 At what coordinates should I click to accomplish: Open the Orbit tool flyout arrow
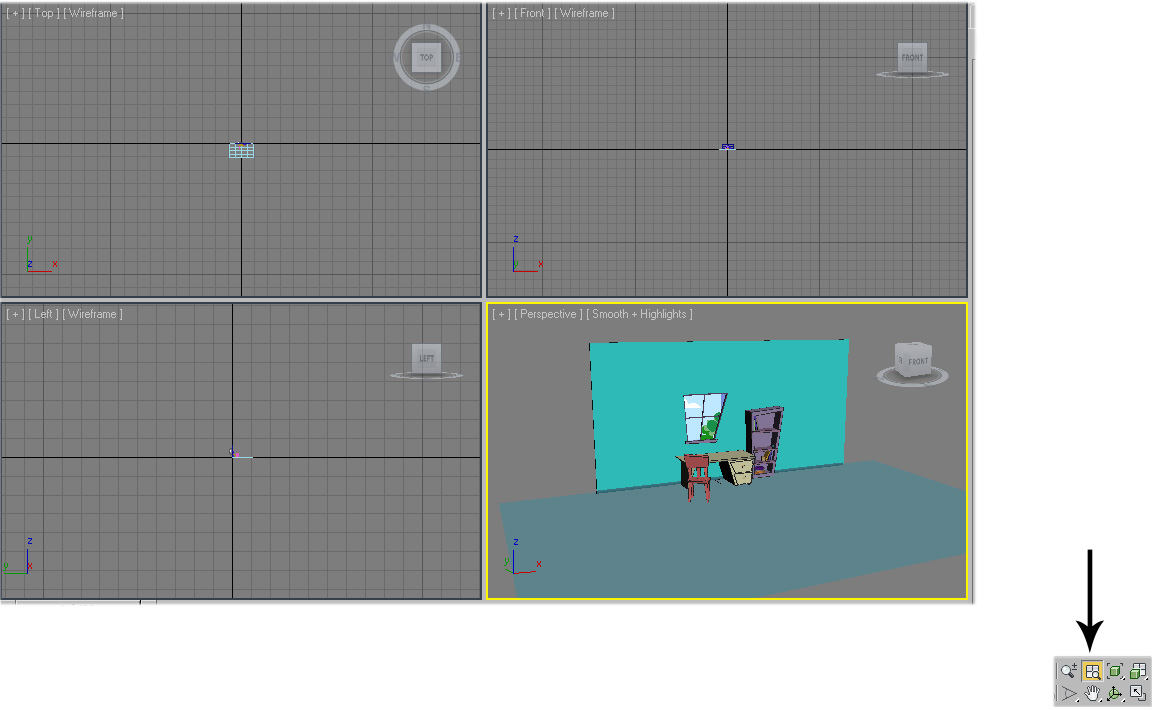pyautogui.click(x=1123, y=700)
